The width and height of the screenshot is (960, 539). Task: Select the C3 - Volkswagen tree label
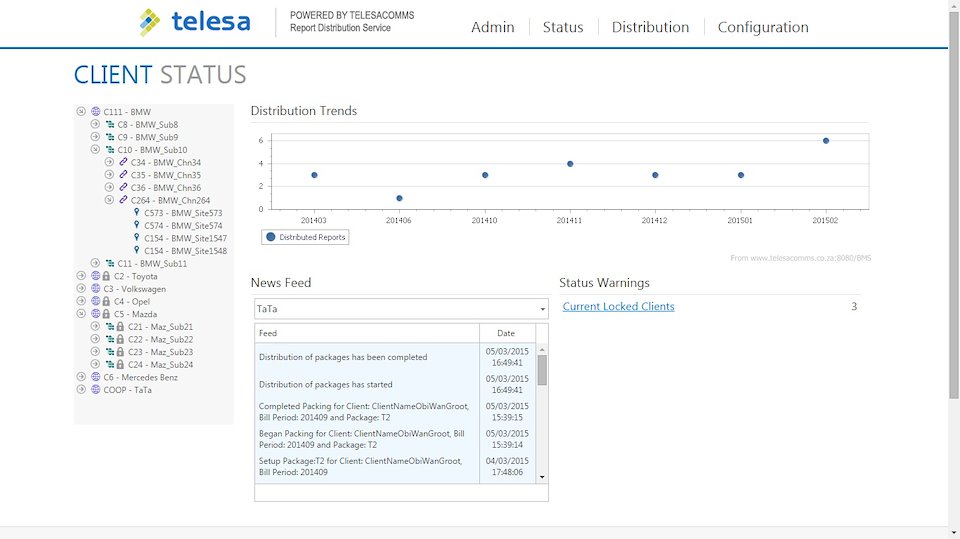tap(135, 288)
